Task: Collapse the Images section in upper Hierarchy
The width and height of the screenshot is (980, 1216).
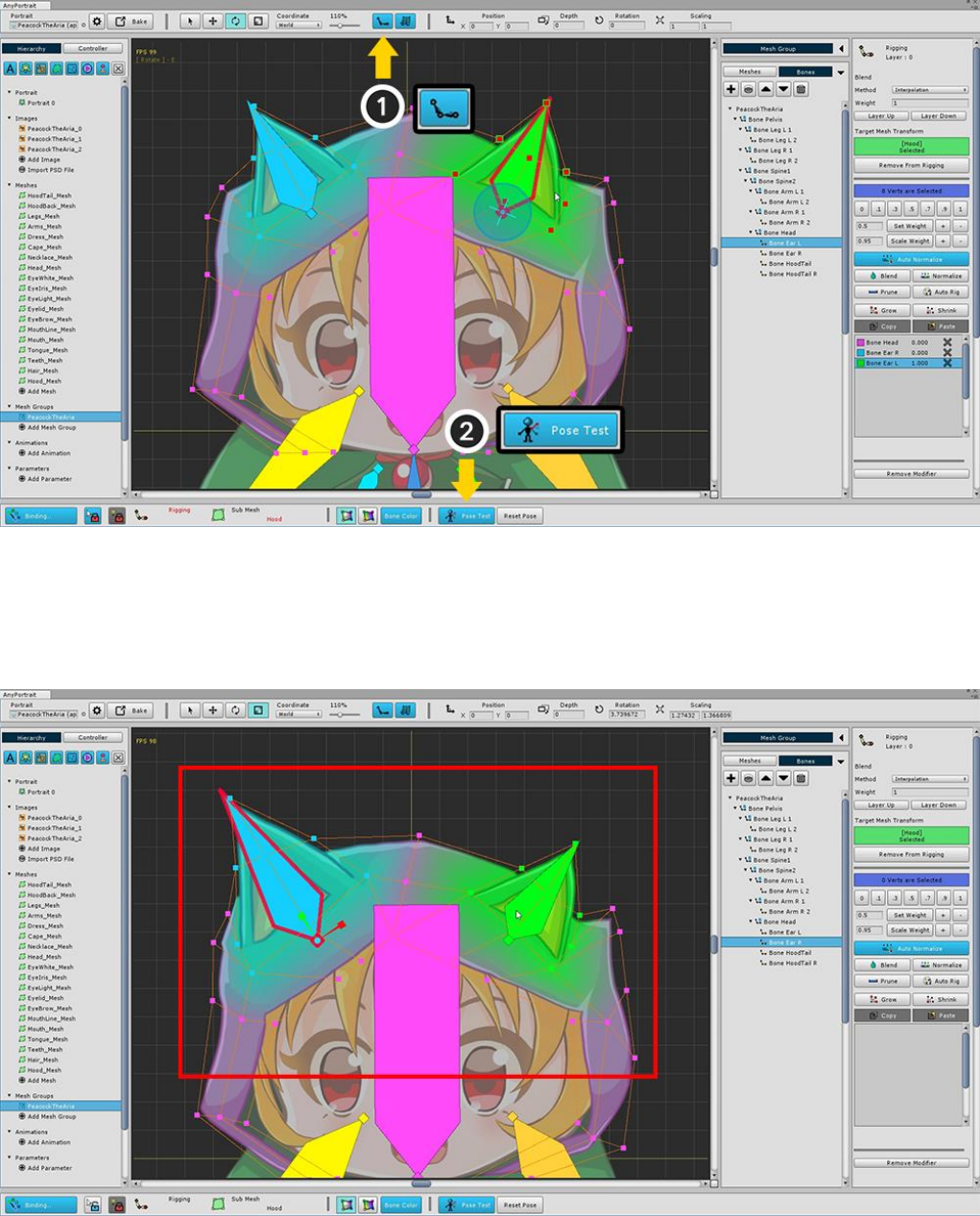Action: (10, 118)
